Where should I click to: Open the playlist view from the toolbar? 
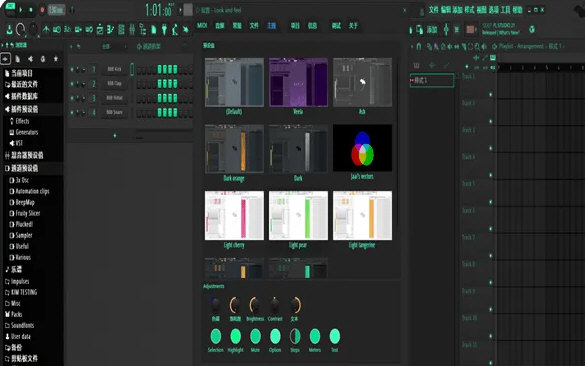pos(100,29)
